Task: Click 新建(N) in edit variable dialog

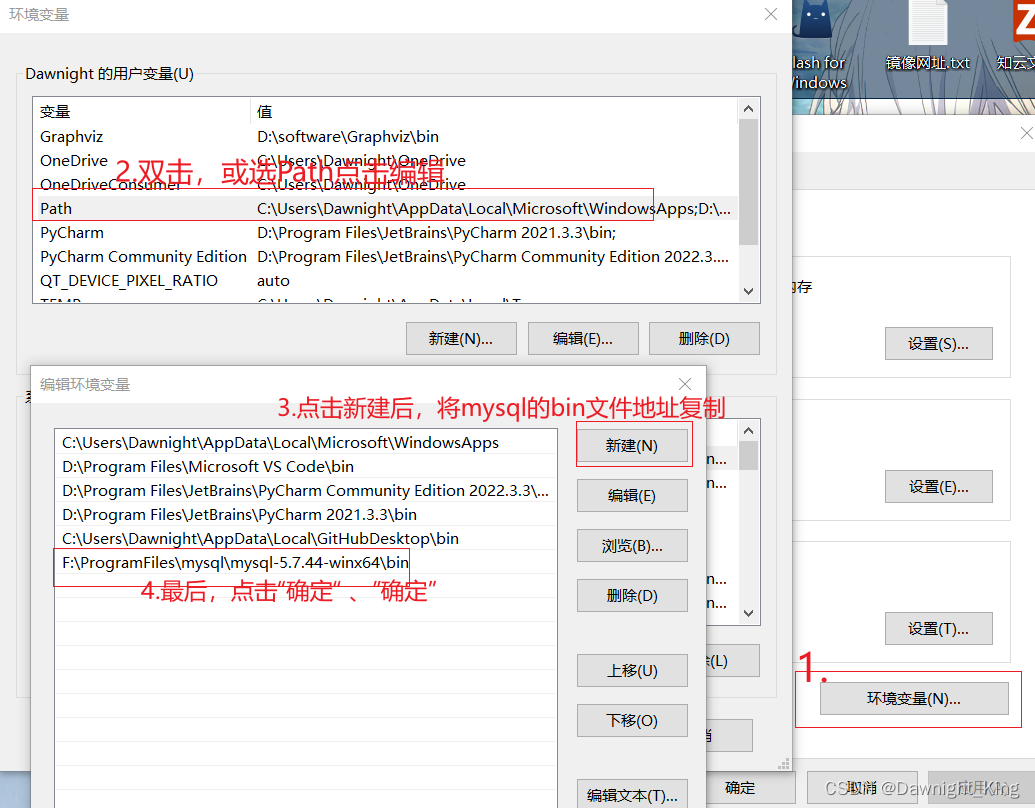Action: [632, 446]
